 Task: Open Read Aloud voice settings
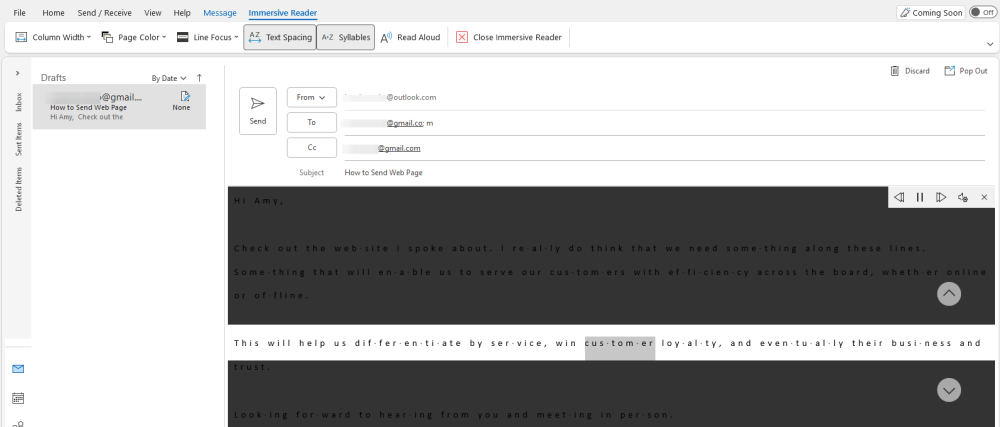[x=962, y=198]
